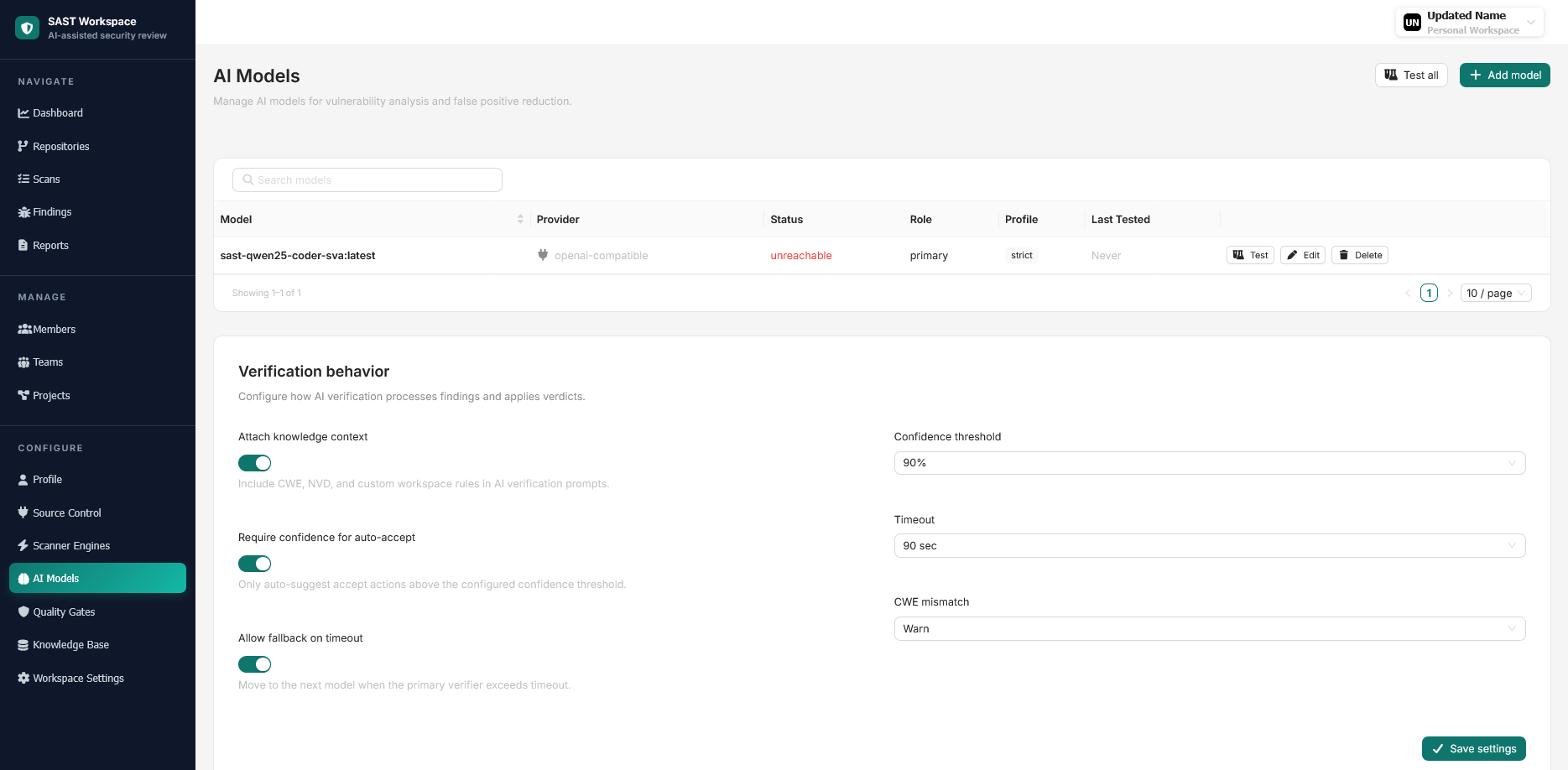This screenshot has width=1568, height=770.
Task: Click the Add model button
Action: [x=1504, y=75]
